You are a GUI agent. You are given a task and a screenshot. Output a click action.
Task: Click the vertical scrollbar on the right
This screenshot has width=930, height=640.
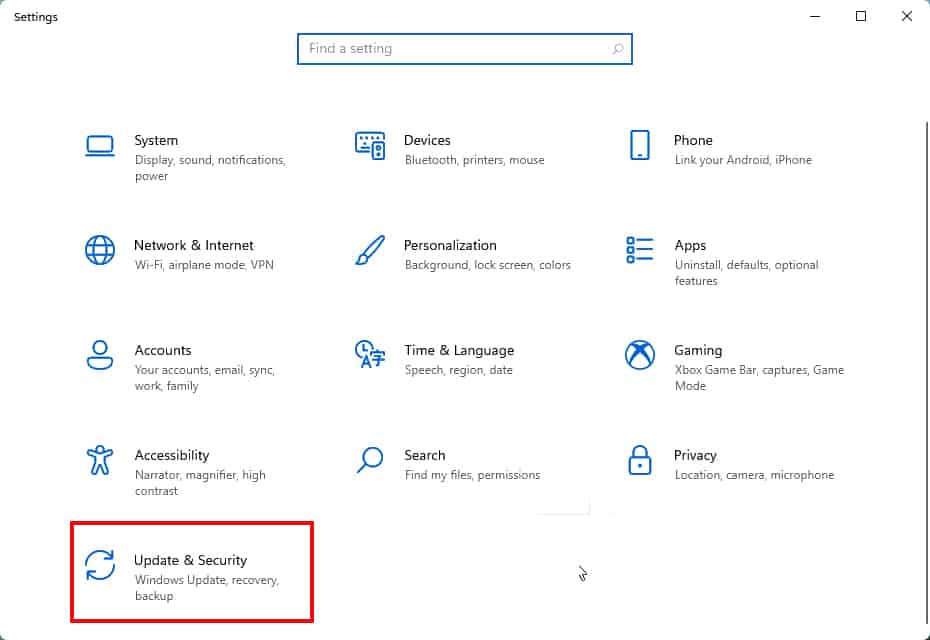(x=926, y=374)
